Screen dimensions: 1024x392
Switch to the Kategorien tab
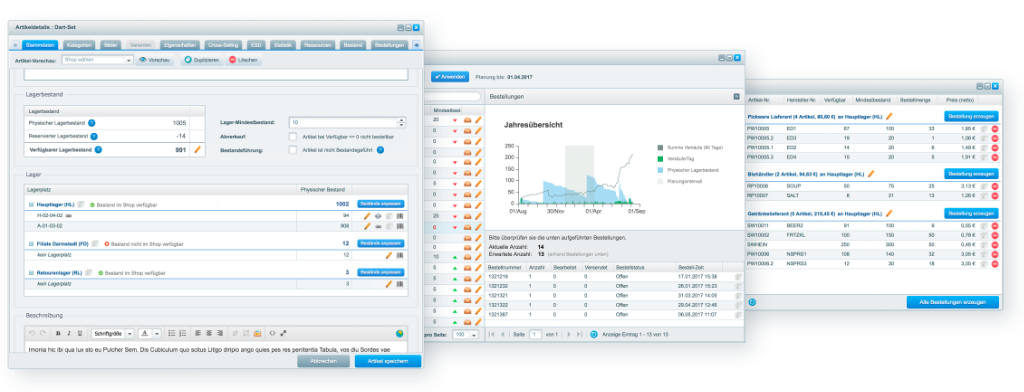click(79, 45)
